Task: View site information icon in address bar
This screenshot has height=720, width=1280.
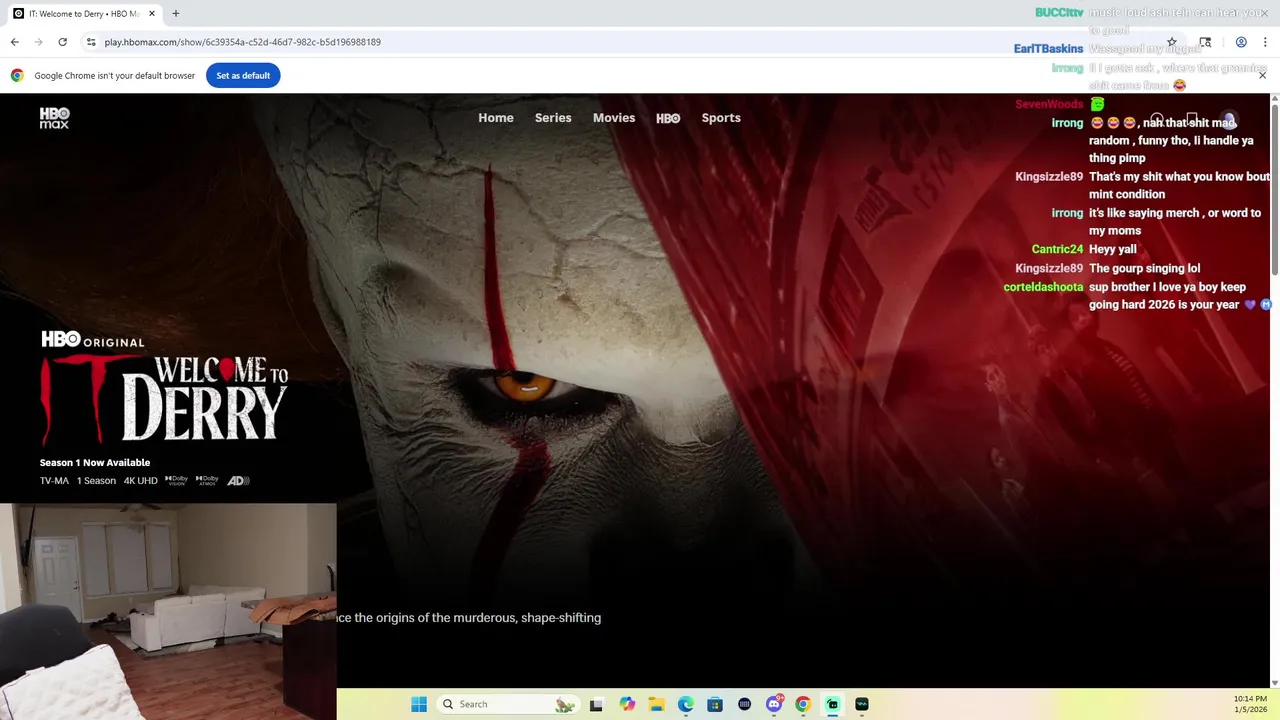Action: 91,42
